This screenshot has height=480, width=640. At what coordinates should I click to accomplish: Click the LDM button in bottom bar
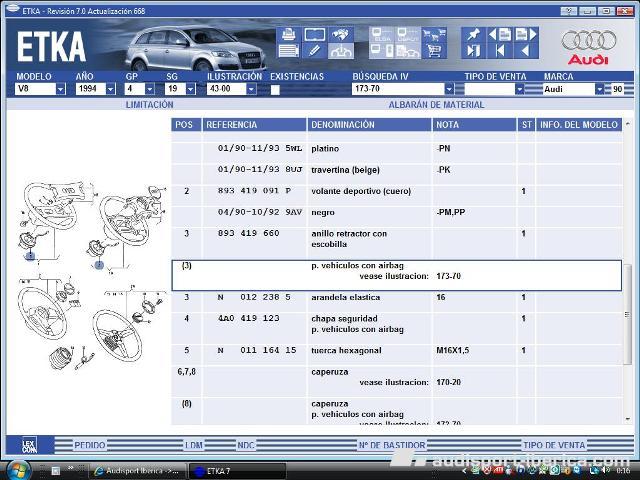point(194,445)
